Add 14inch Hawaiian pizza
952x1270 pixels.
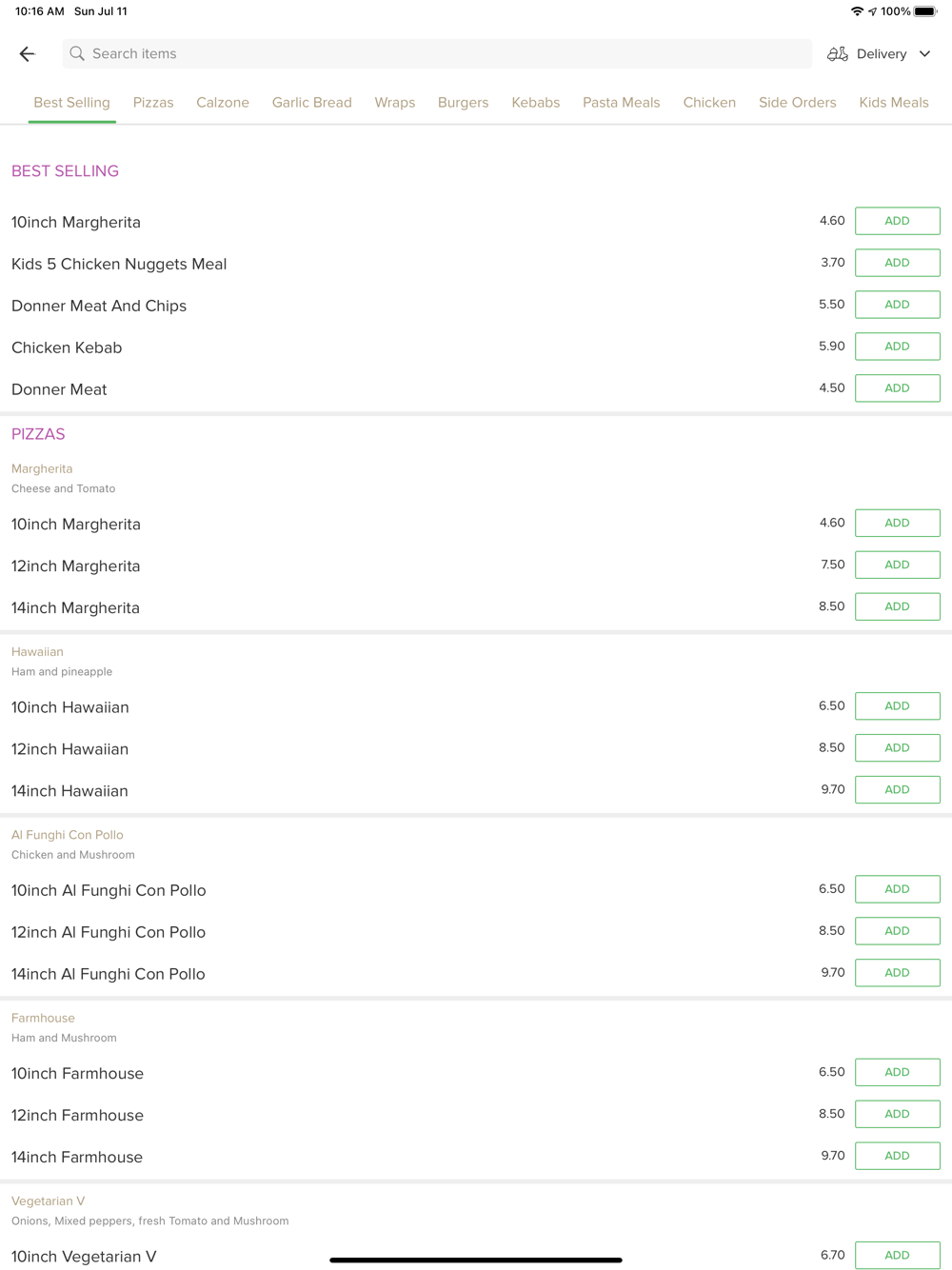[x=897, y=789]
